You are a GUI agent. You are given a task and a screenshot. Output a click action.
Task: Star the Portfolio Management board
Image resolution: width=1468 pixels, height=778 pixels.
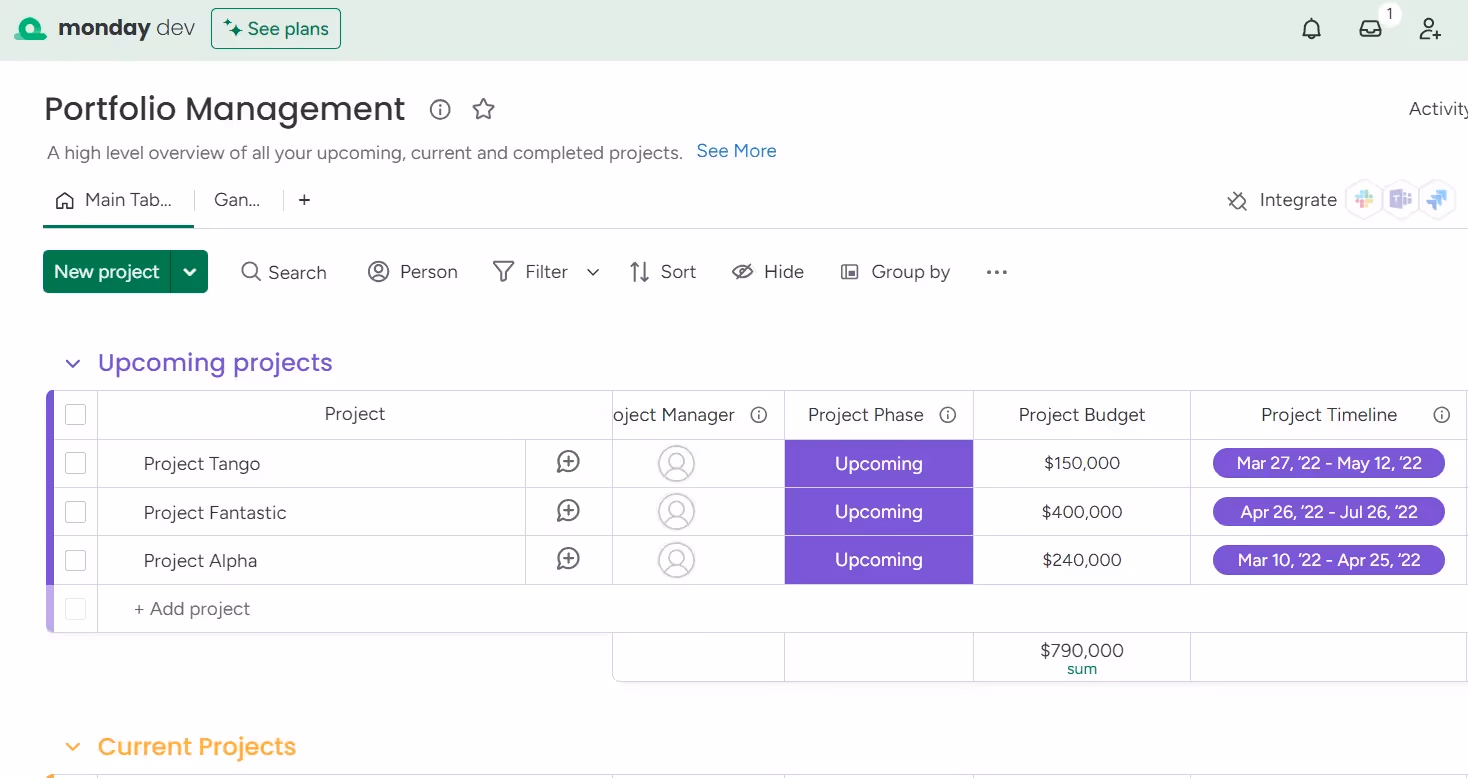coord(483,110)
